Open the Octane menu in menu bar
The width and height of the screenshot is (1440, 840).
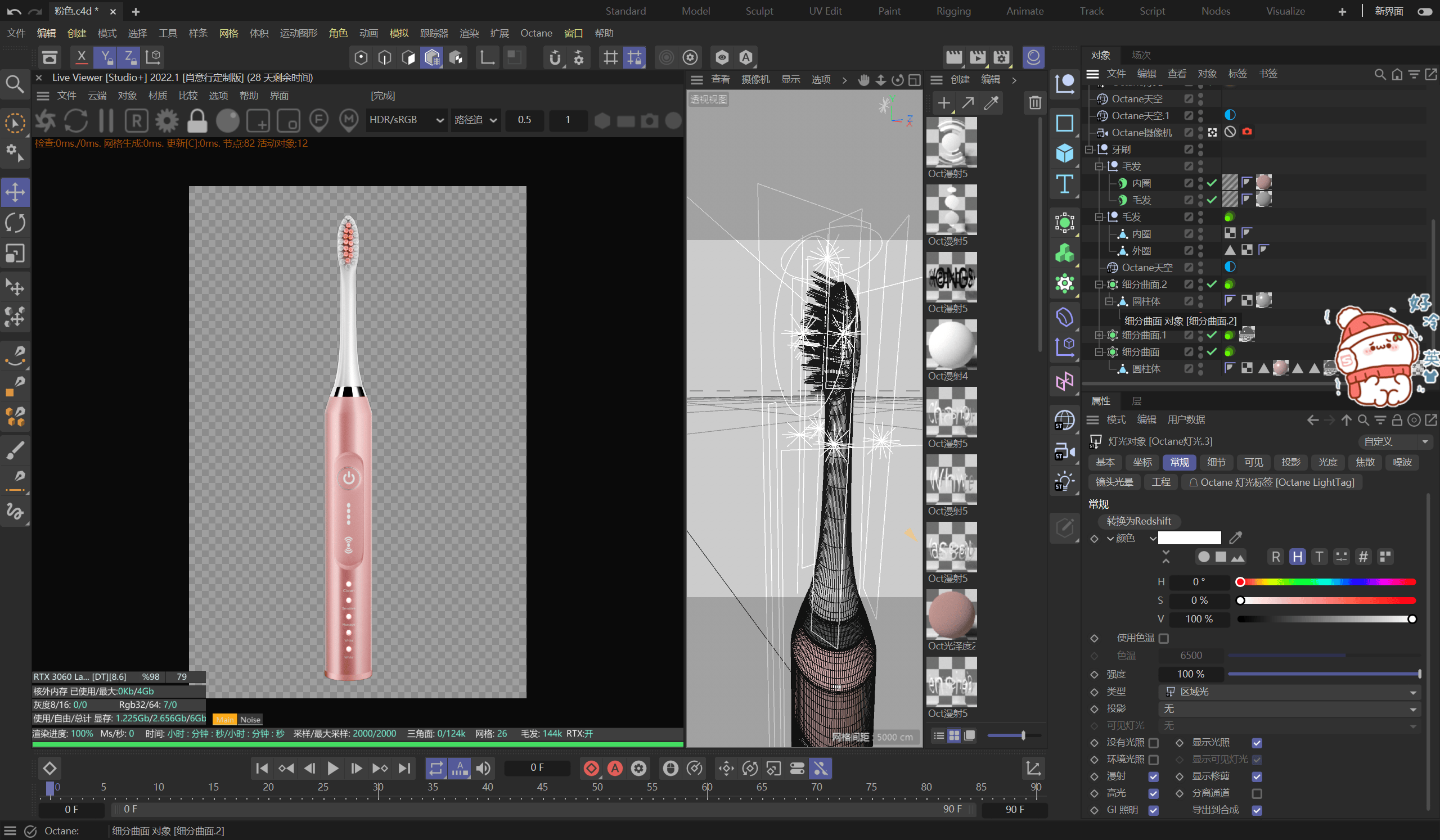point(535,33)
